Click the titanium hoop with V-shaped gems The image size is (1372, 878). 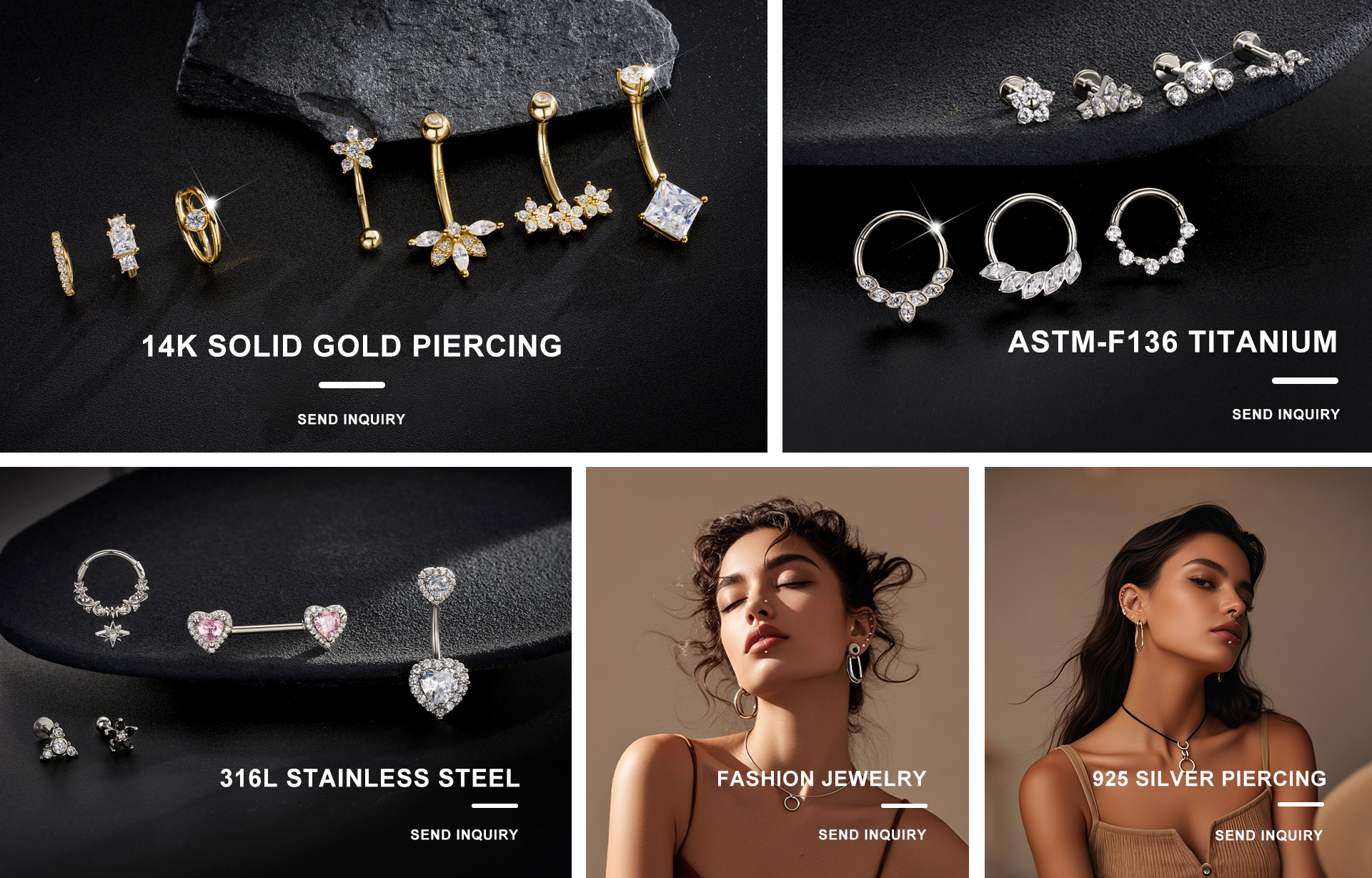(903, 266)
